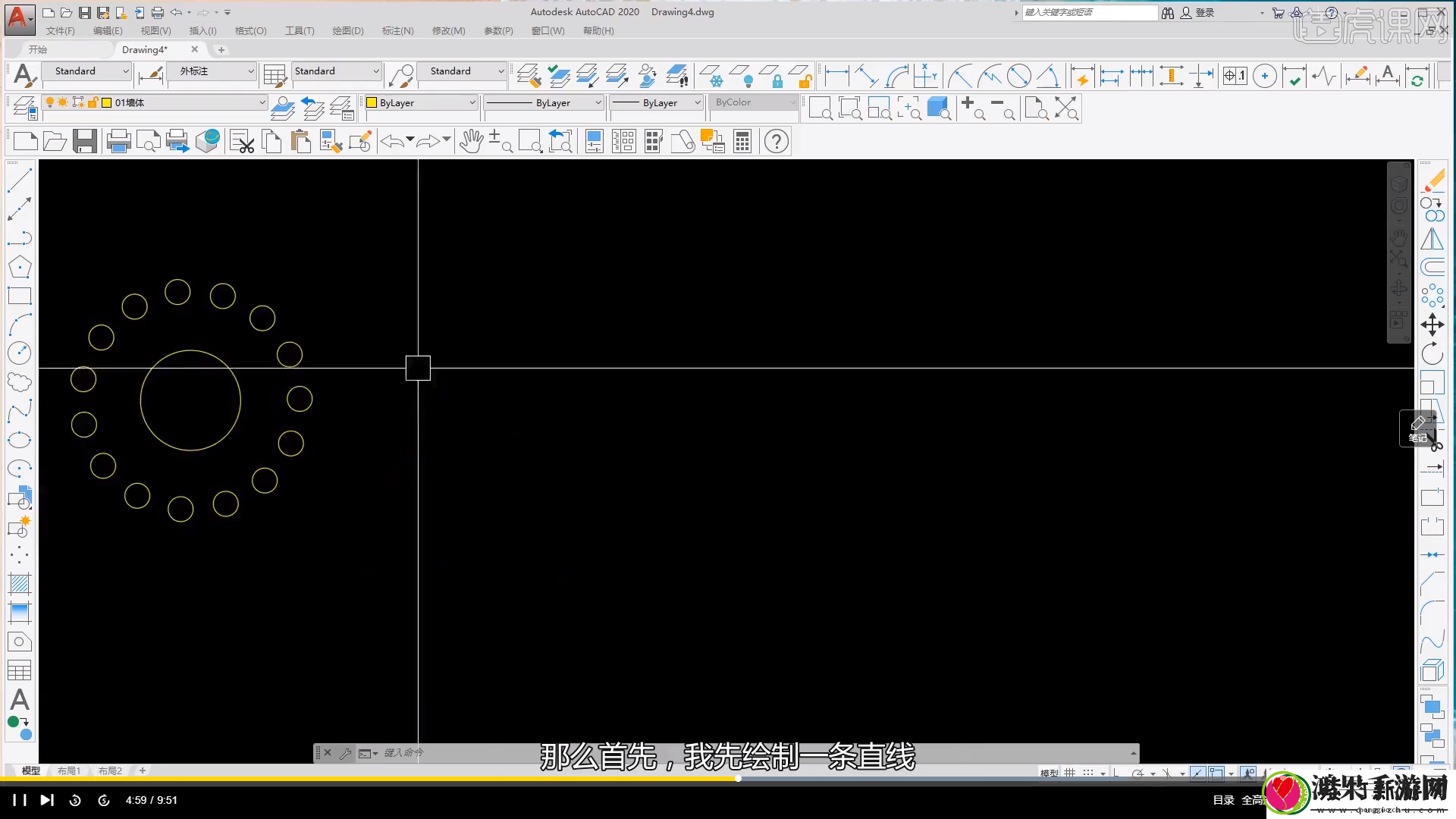Select the Multiline Text tool on left toolbar
The width and height of the screenshot is (1456, 819).
coord(20,699)
